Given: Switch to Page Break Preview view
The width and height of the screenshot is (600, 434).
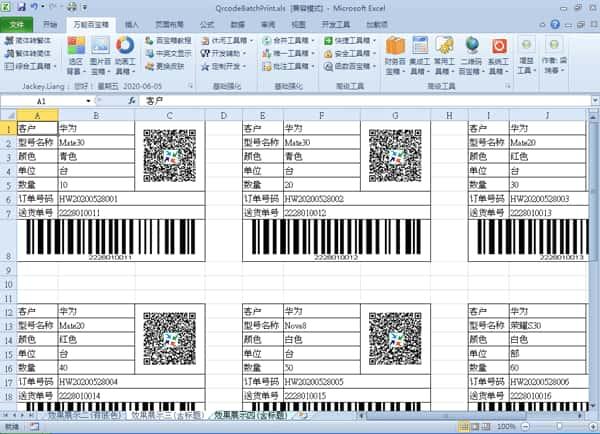Looking at the screenshot, I should [486, 426].
